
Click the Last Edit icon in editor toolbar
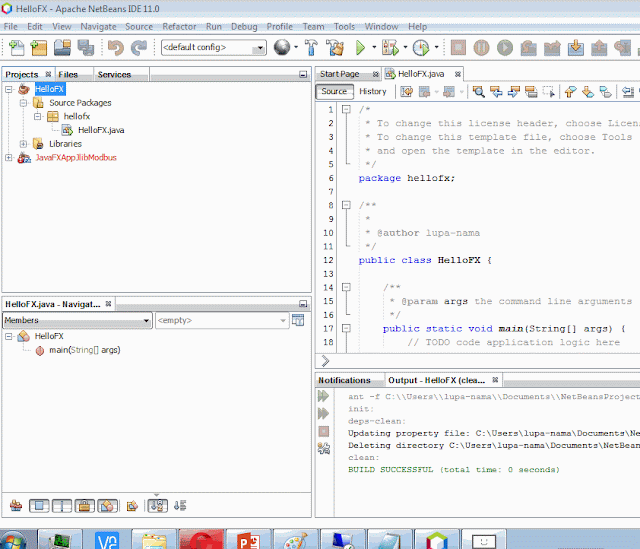pyautogui.click(x=407, y=91)
